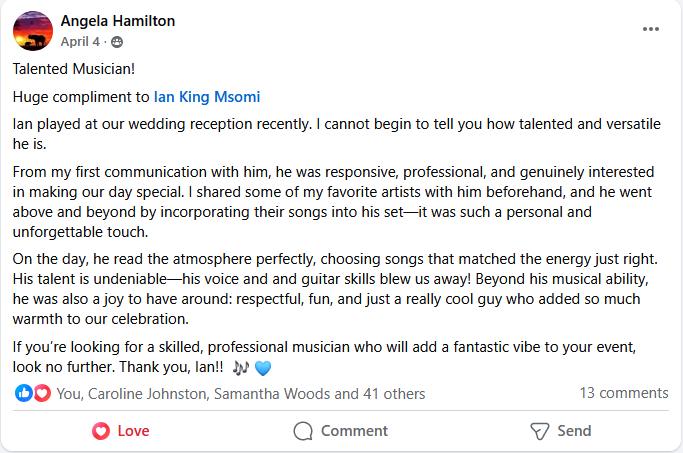Viewport: 683px width, 453px height.
Task: Click the speech bubble comment icon
Action: 303,431
